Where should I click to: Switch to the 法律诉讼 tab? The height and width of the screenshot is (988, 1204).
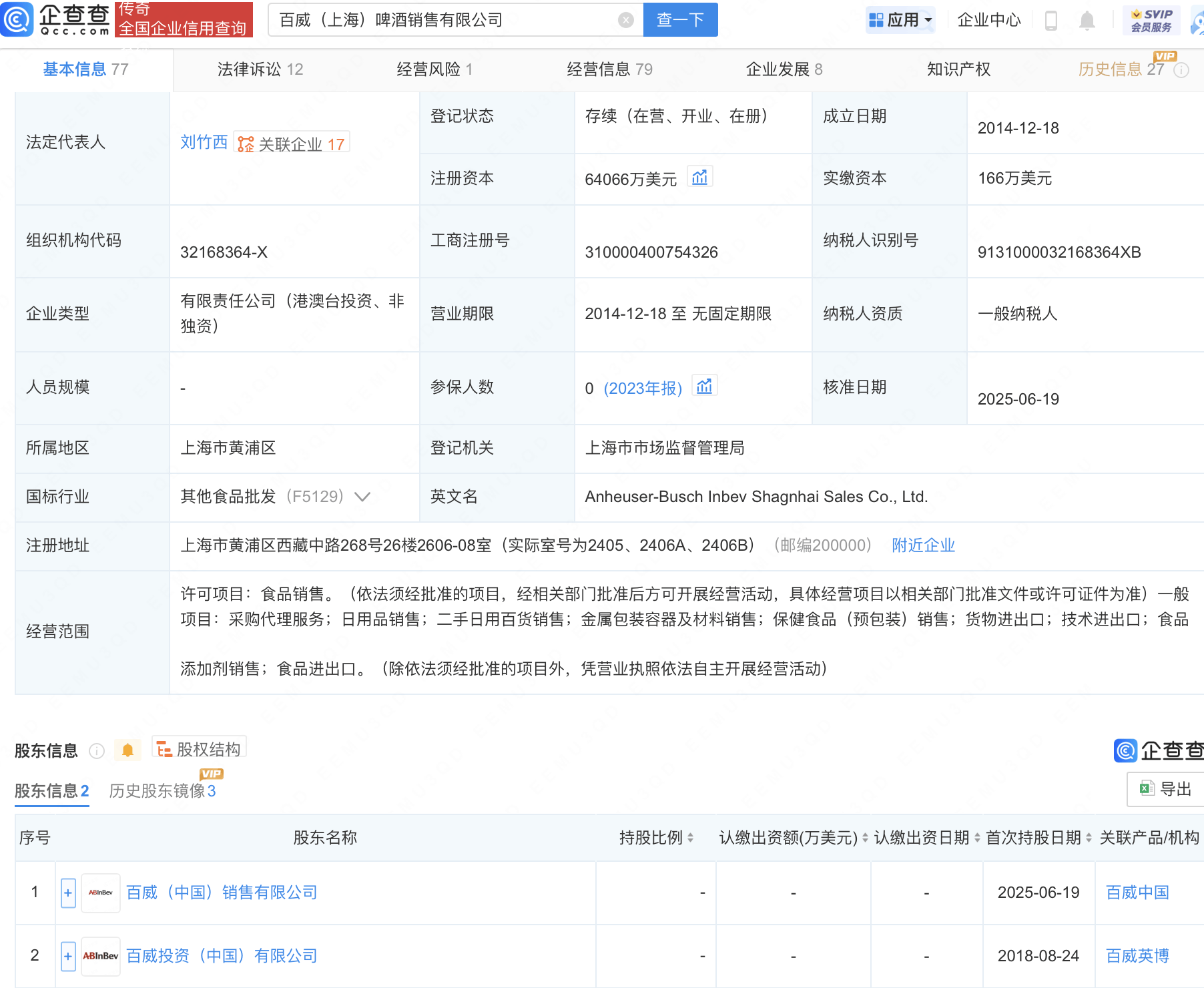pyautogui.click(x=260, y=69)
